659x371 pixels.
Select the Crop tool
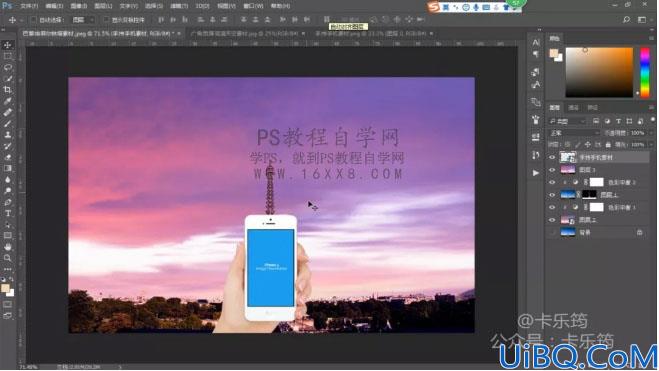(x=8, y=90)
